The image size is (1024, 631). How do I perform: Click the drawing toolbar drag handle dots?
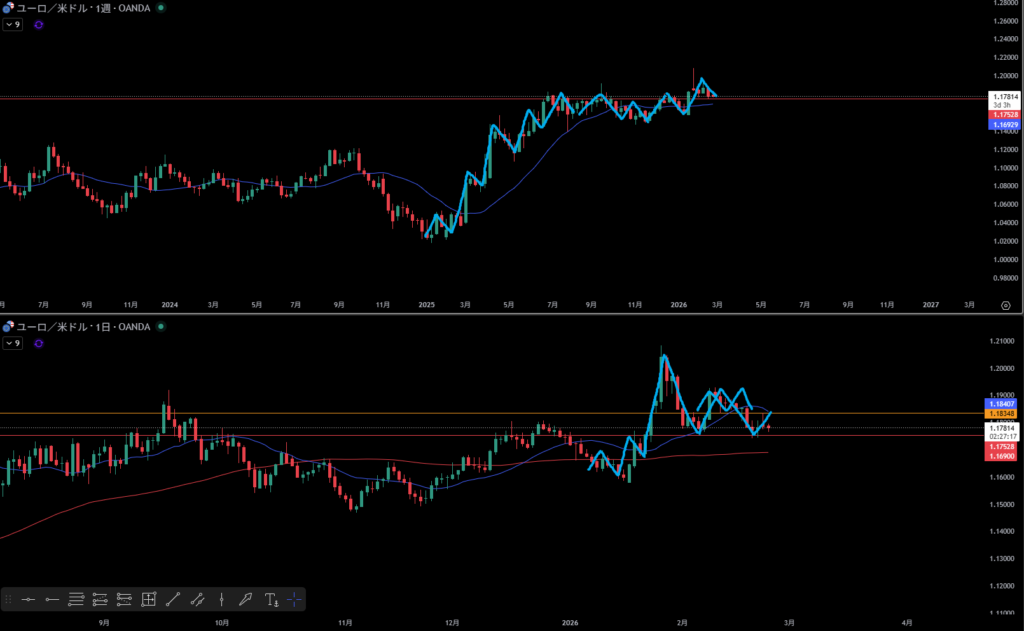(x=9, y=599)
